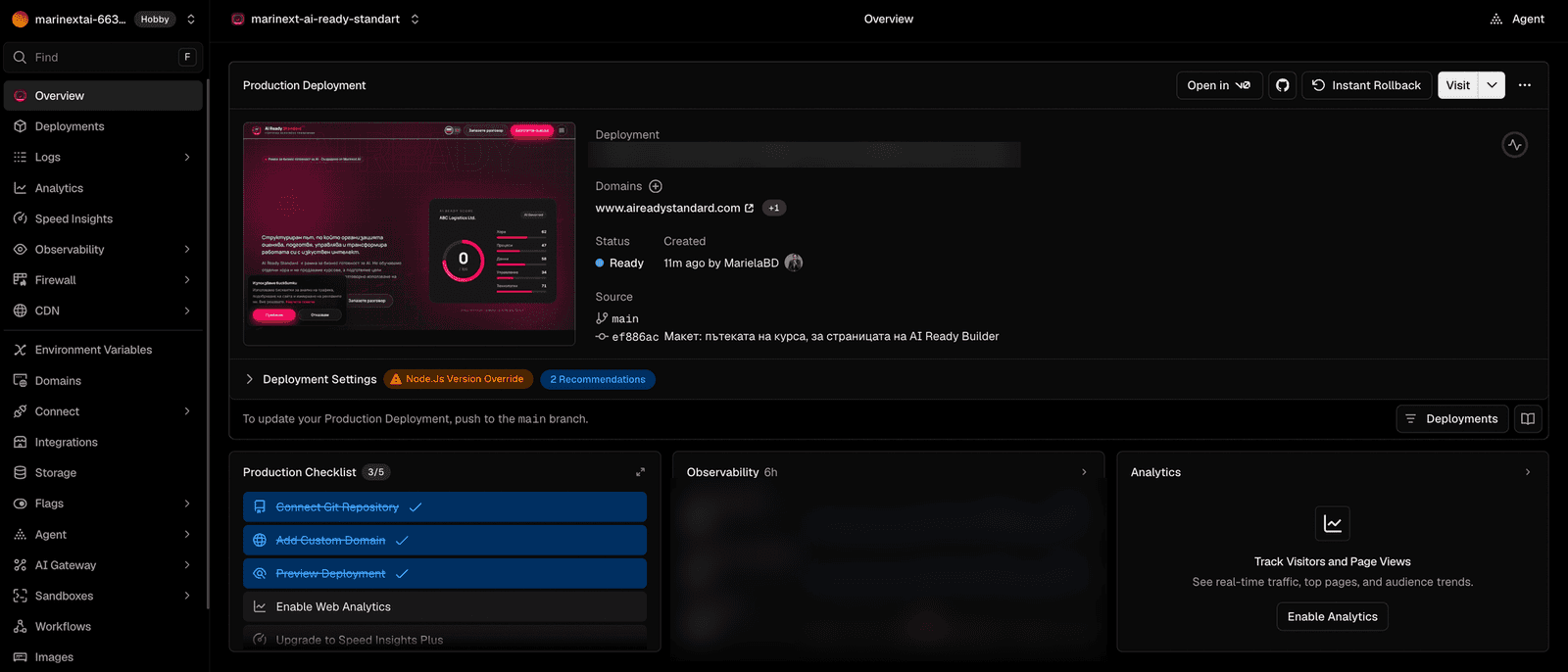Image resolution: width=1568 pixels, height=672 pixels.
Task: Expand Deployment Settings chevron
Action: click(x=249, y=379)
